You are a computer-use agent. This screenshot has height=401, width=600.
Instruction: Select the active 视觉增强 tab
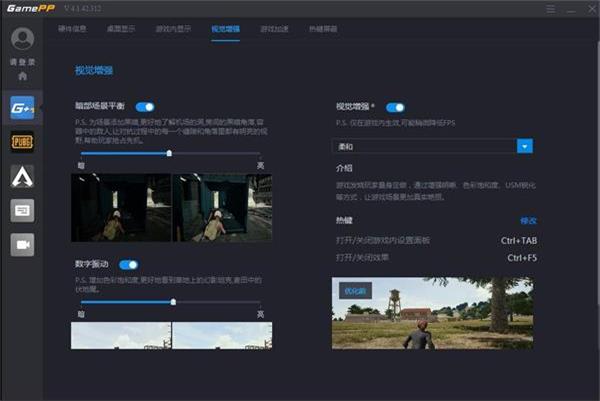pos(226,29)
